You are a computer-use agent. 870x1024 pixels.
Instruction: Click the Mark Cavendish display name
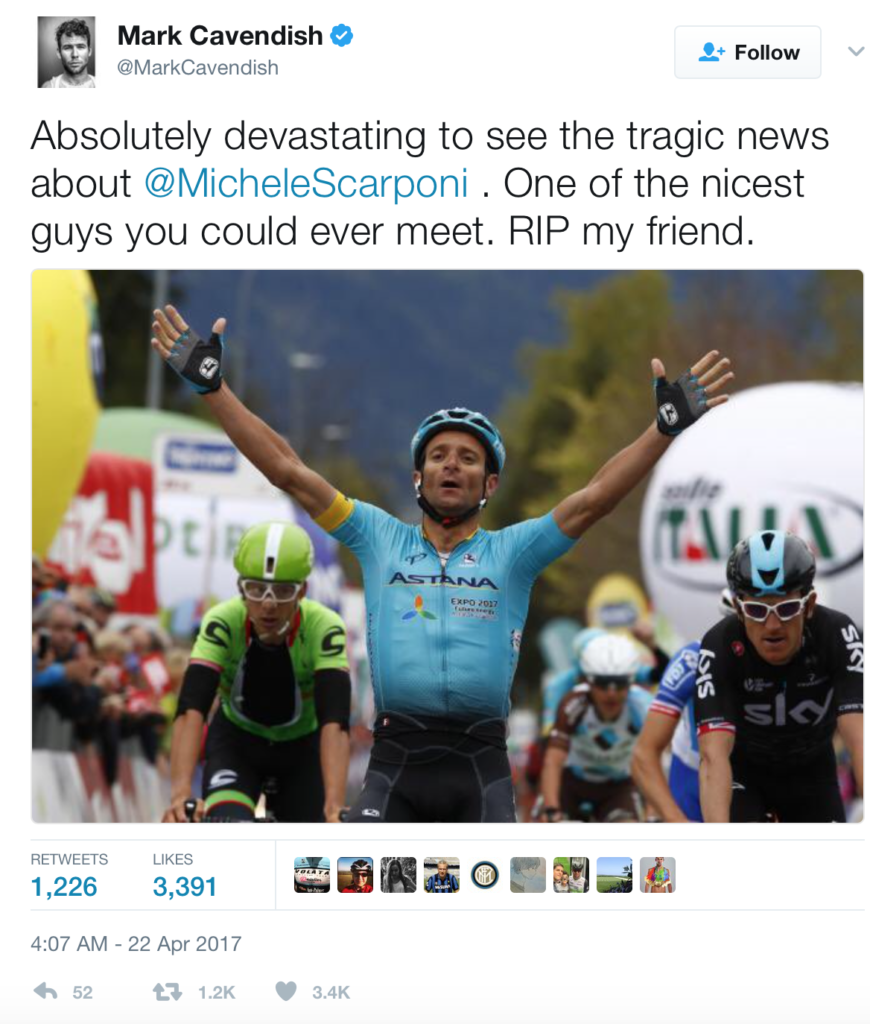(x=220, y=35)
